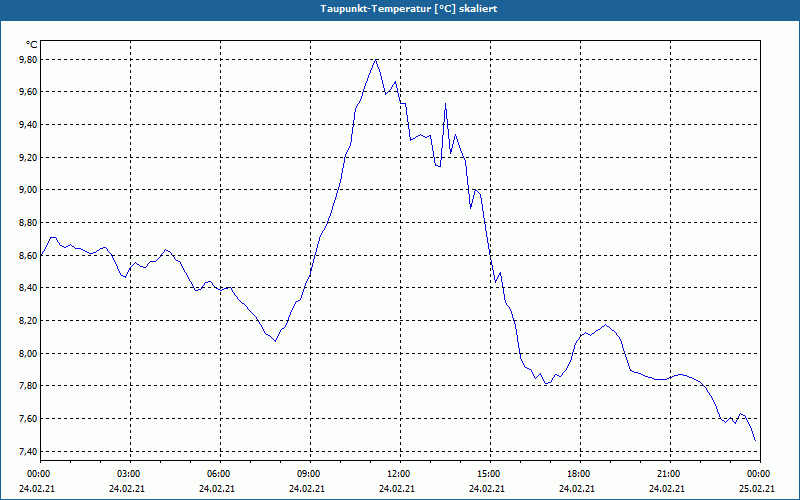Click the 8,80 y-axis value
Image resolution: width=800 pixels, height=500 pixels.
29,222
